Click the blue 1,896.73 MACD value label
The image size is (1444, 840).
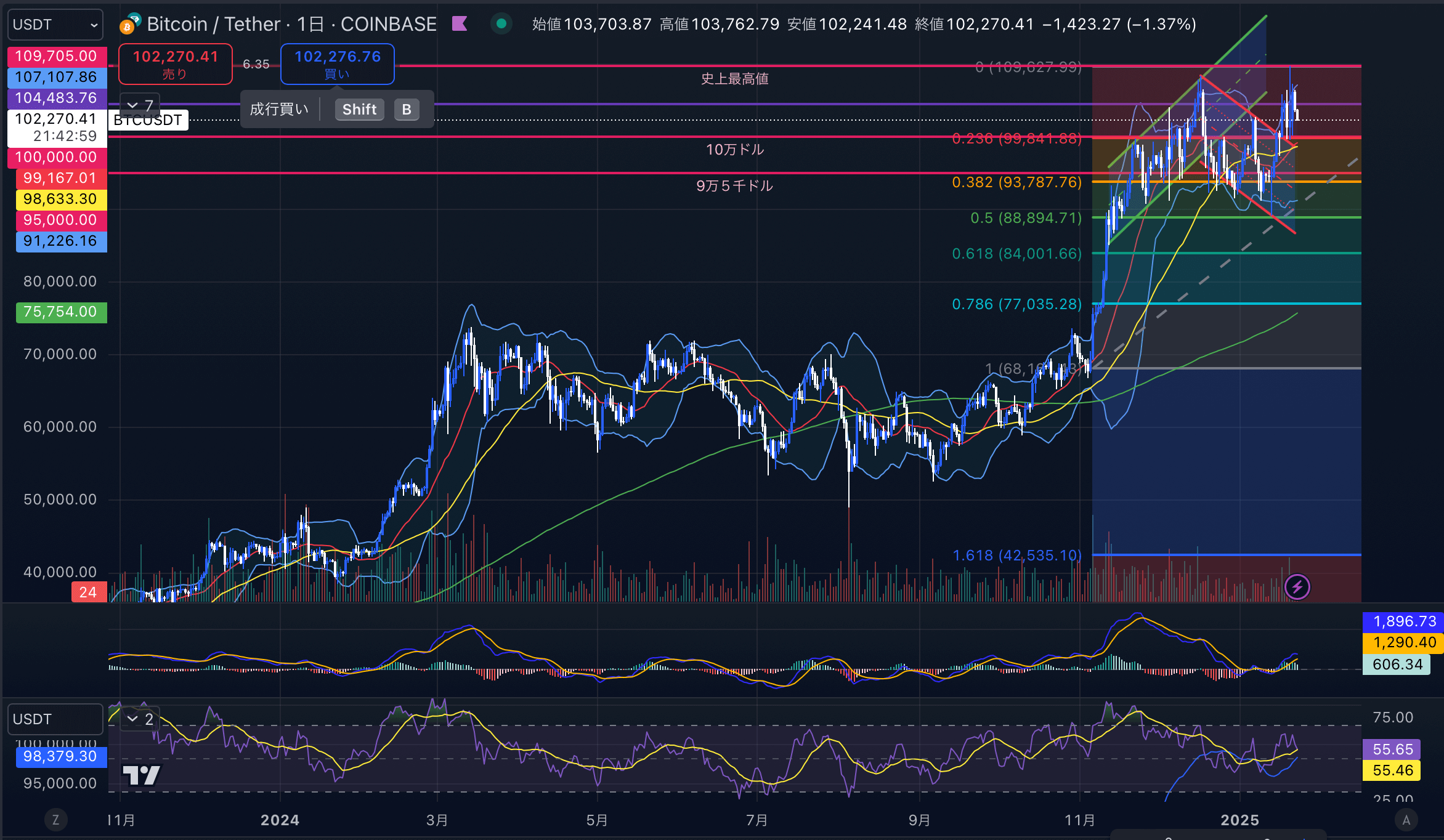[x=1404, y=621]
